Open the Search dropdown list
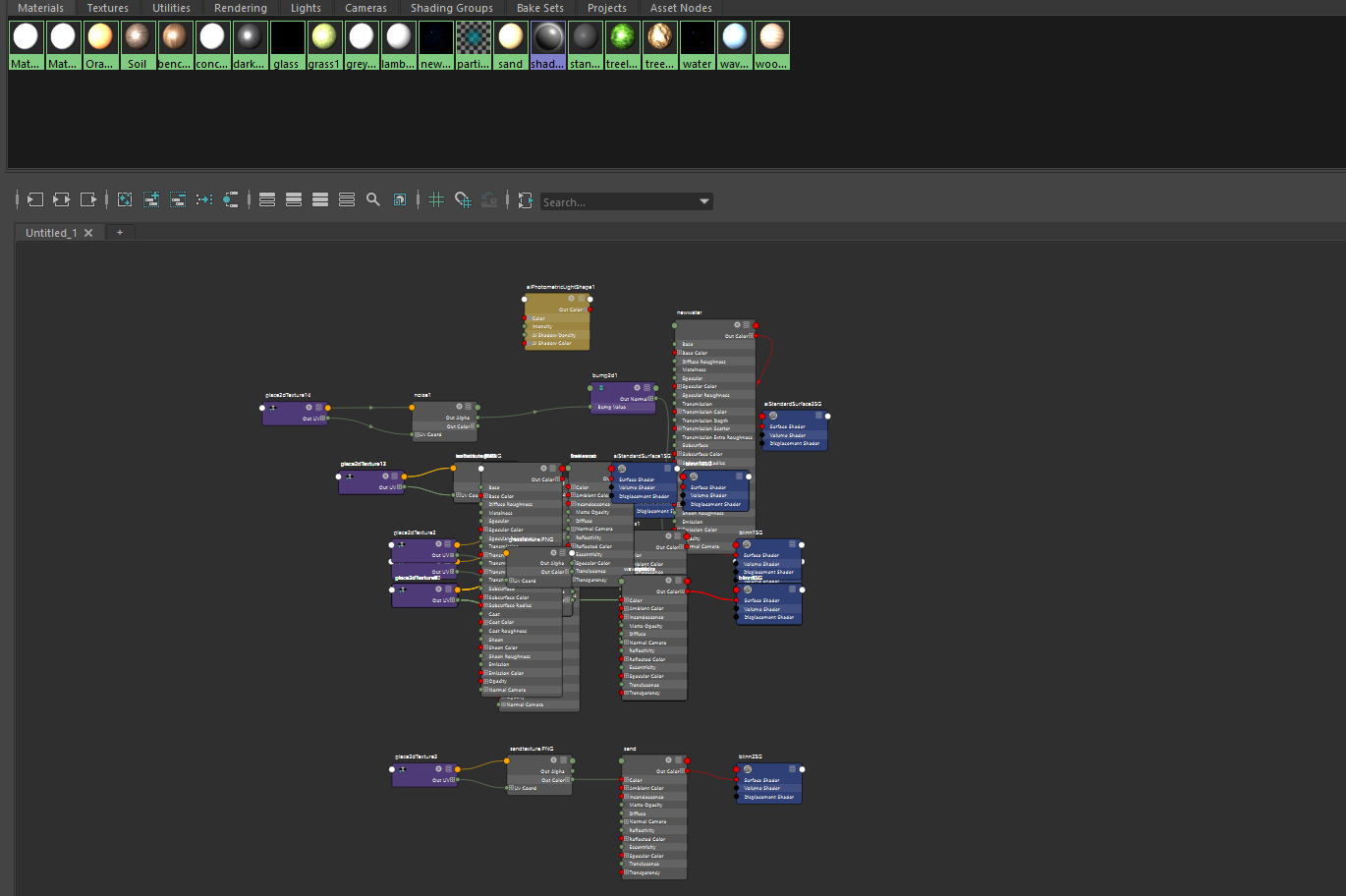Image resolution: width=1346 pixels, height=896 pixels. click(703, 200)
